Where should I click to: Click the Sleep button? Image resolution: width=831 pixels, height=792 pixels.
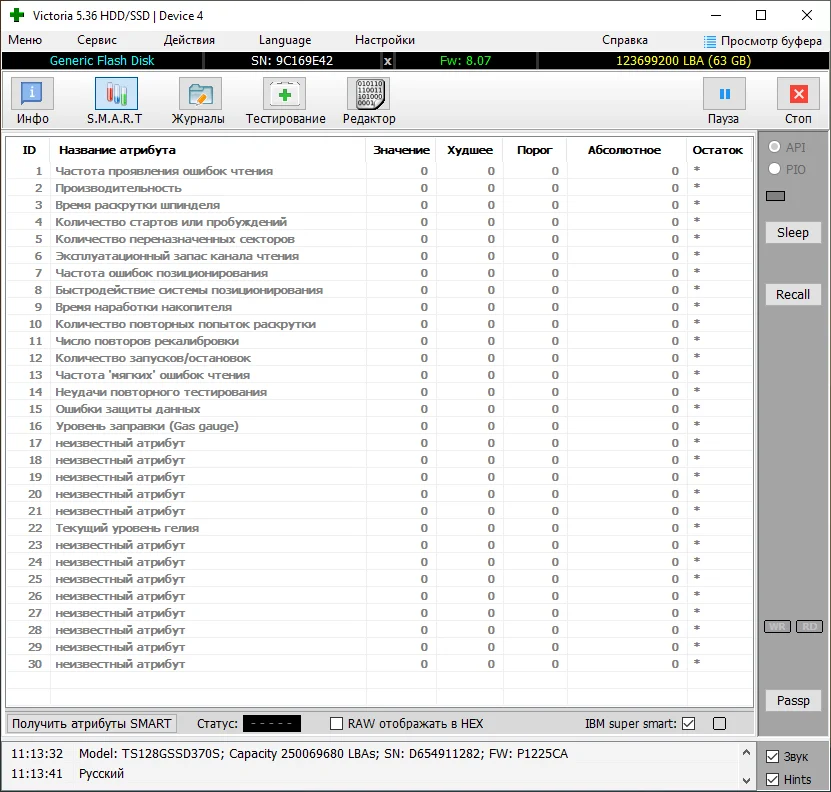click(x=793, y=233)
